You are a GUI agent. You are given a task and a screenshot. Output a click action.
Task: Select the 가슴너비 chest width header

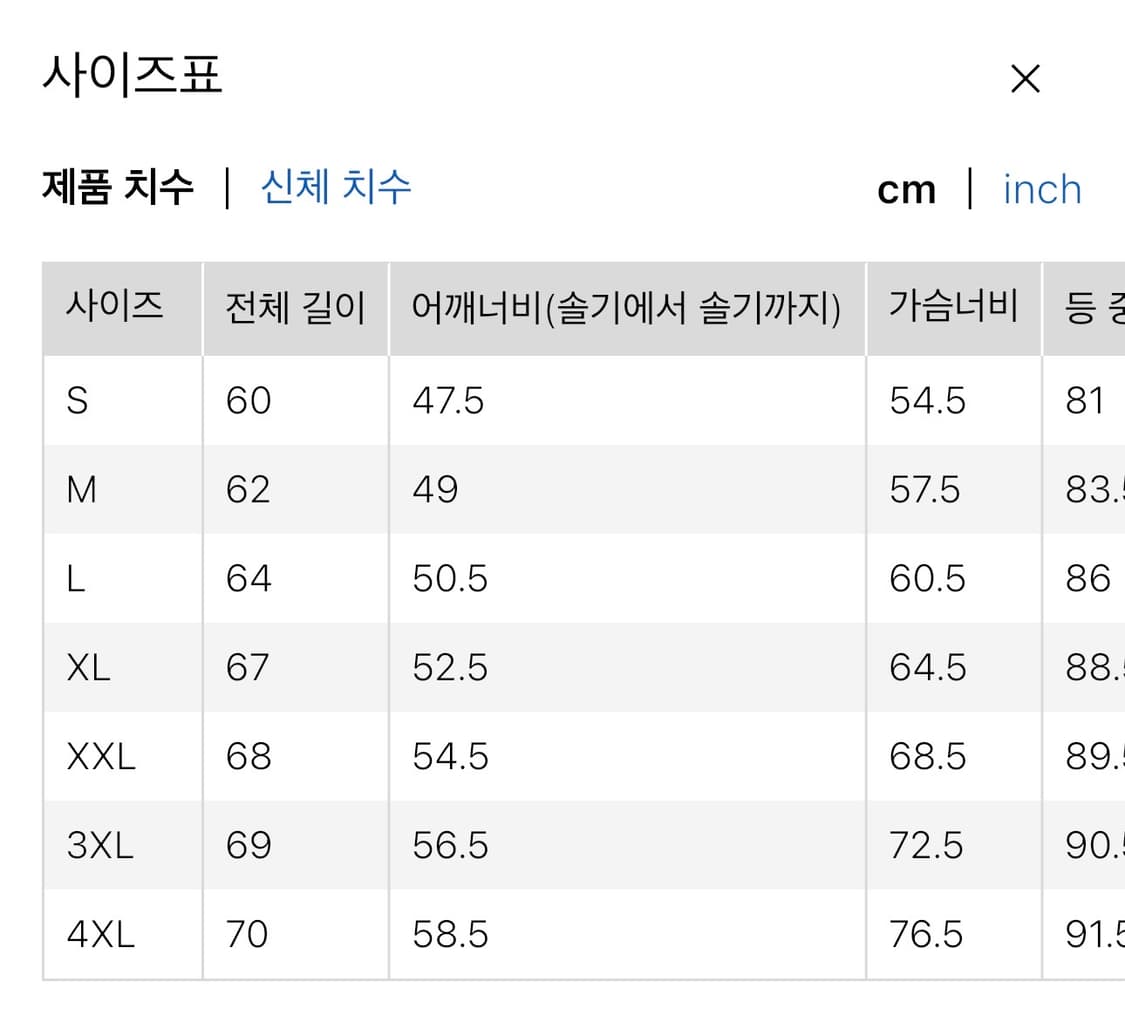[x=952, y=306]
